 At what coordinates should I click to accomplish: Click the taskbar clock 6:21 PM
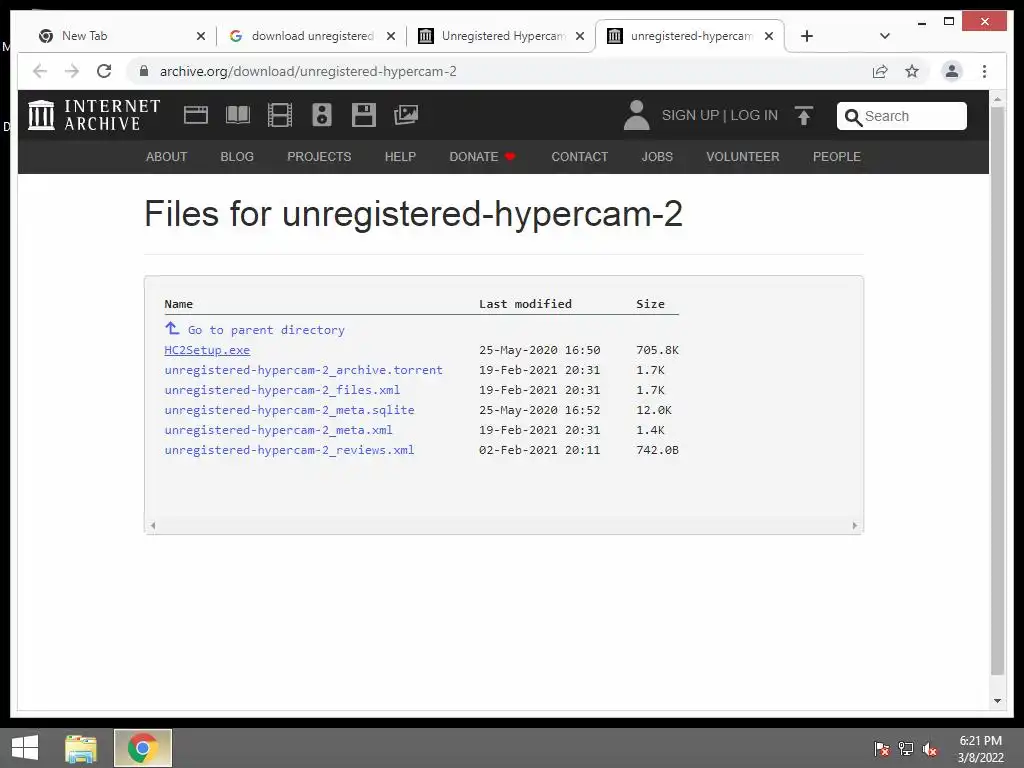point(980,741)
